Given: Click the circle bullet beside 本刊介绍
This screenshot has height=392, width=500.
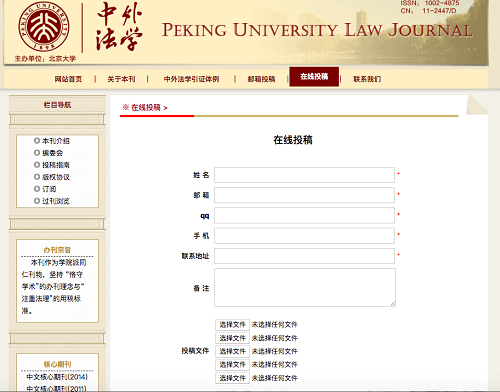Looking at the screenshot, I should point(37,141).
